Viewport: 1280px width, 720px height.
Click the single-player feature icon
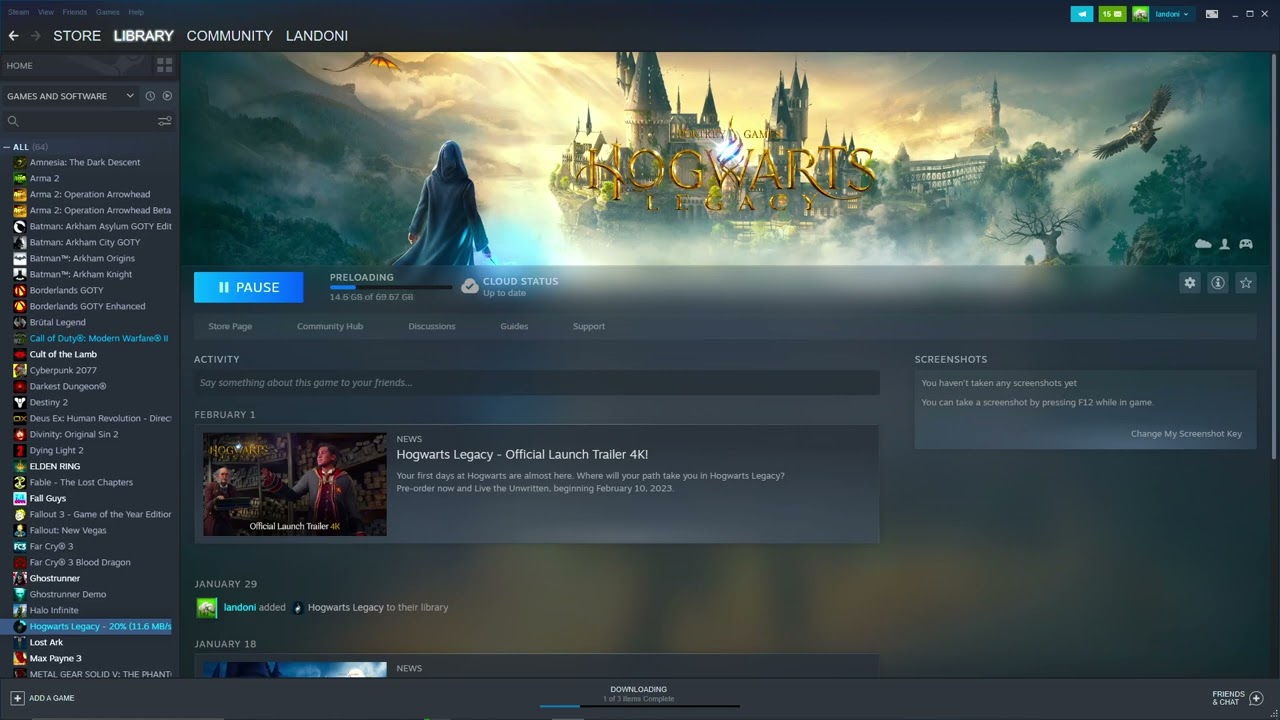(x=1225, y=244)
